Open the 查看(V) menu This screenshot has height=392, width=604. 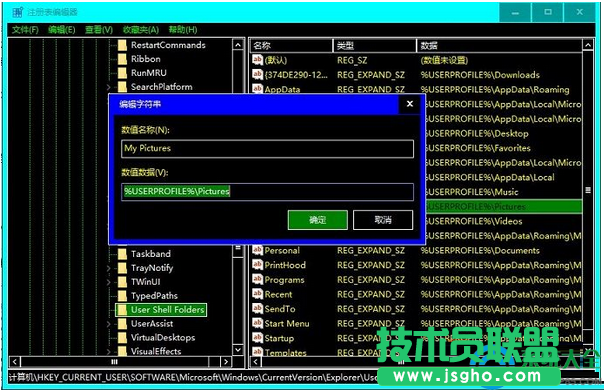click(x=99, y=30)
